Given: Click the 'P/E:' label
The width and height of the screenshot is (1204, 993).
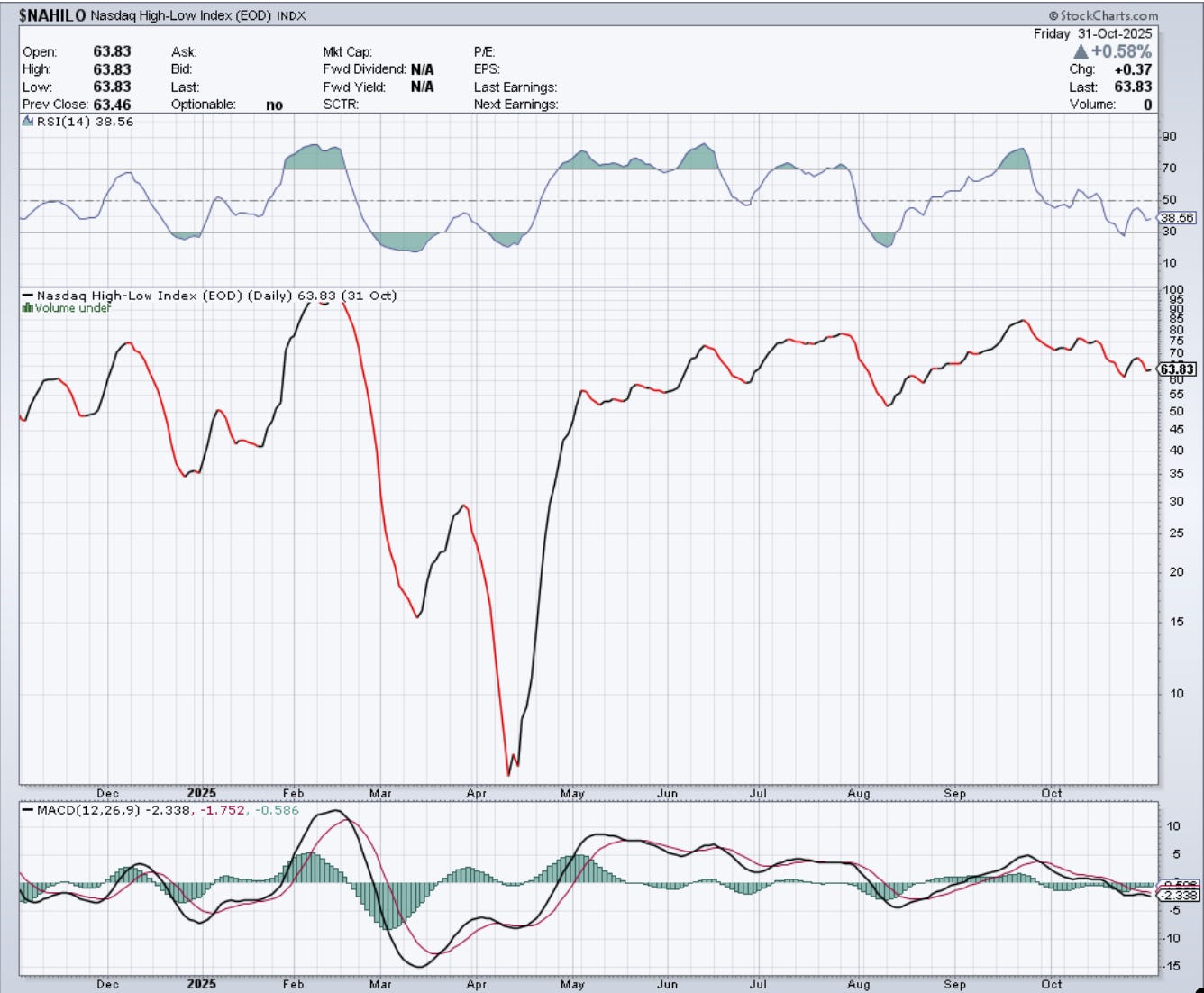Looking at the screenshot, I should (485, 52).
